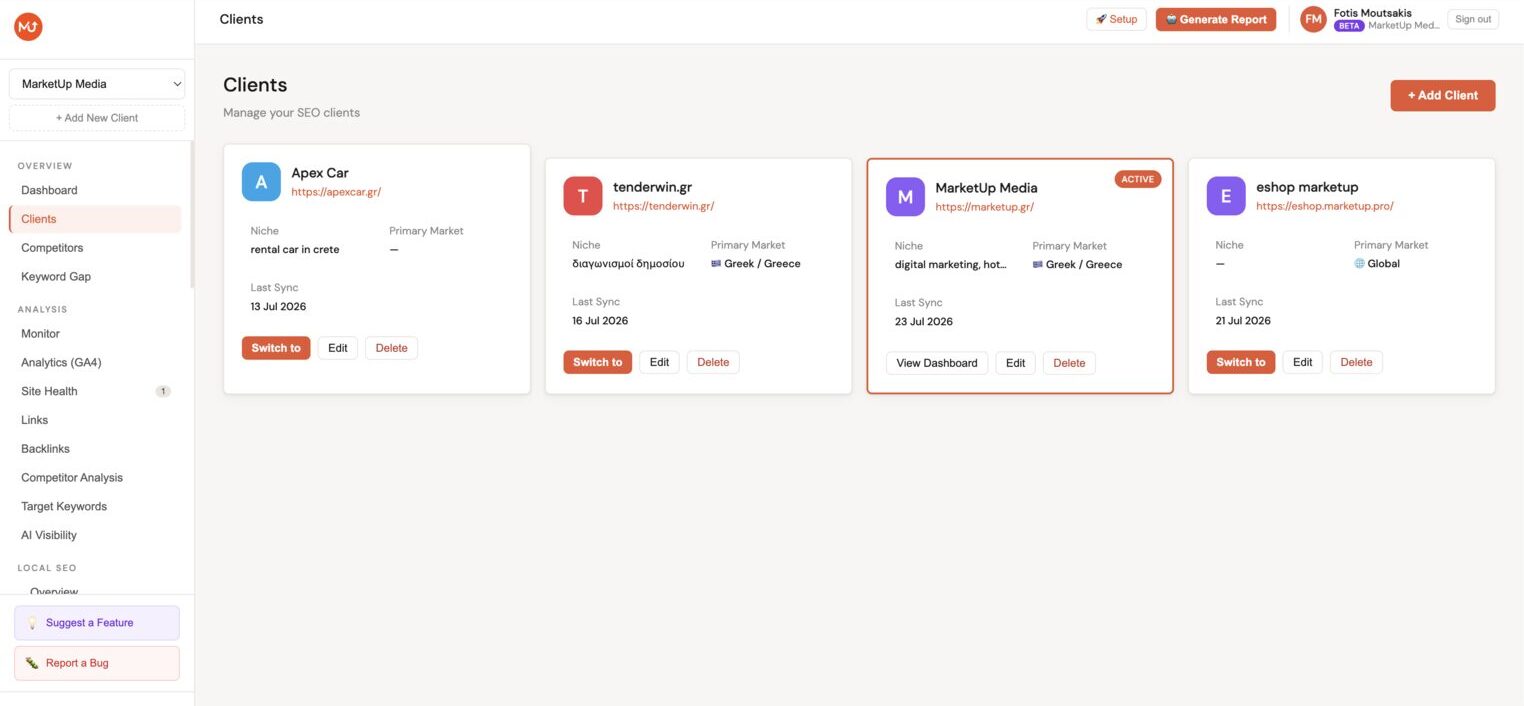The height and width of the screenshot is (706, 1524).
Task: Delete the tenderwin.gr client
Action: 713,362
